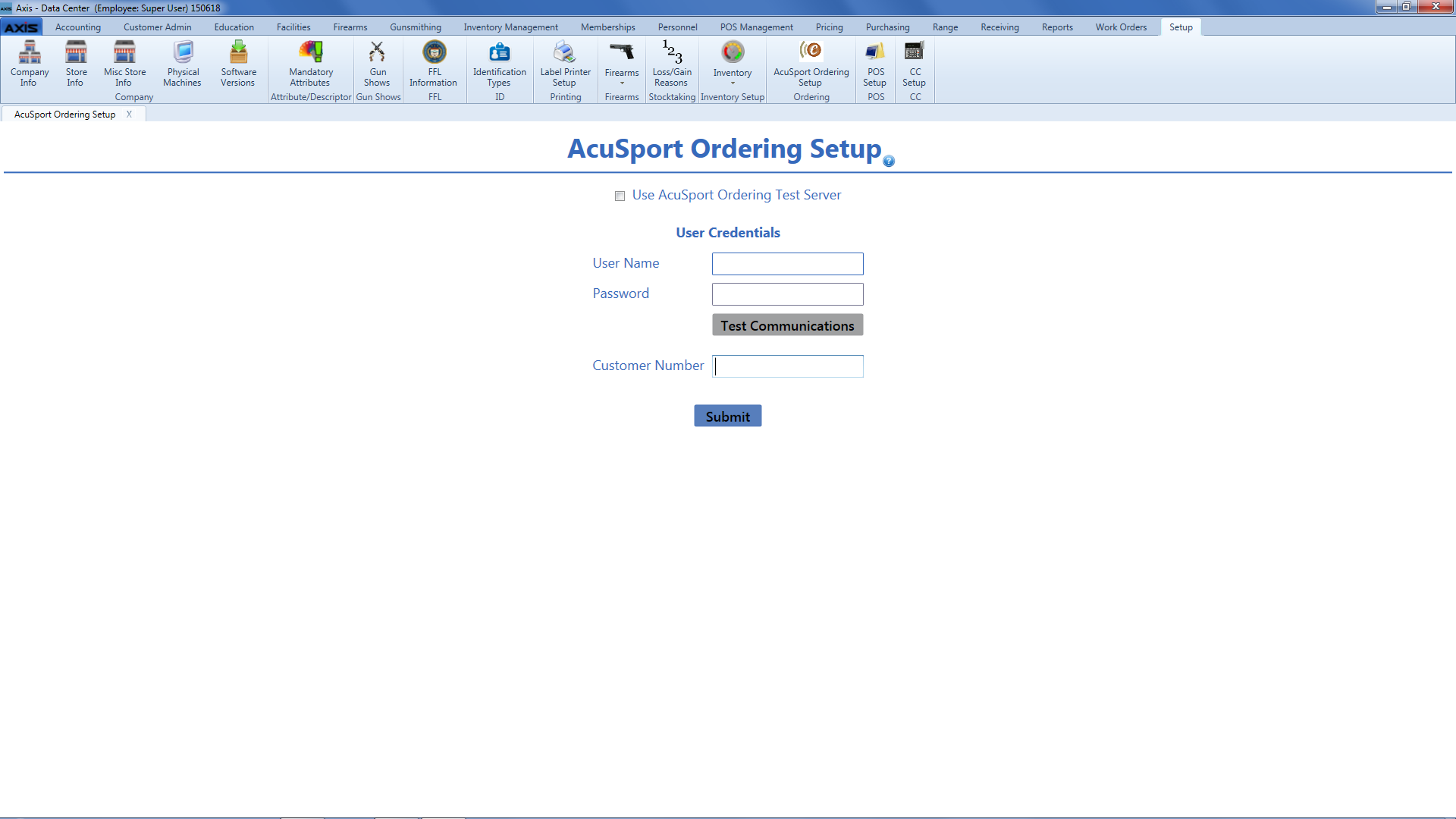Screen dimensions: 1456x819
Task: Open the Memberships ribbon tab
Action: pos(607,27)
